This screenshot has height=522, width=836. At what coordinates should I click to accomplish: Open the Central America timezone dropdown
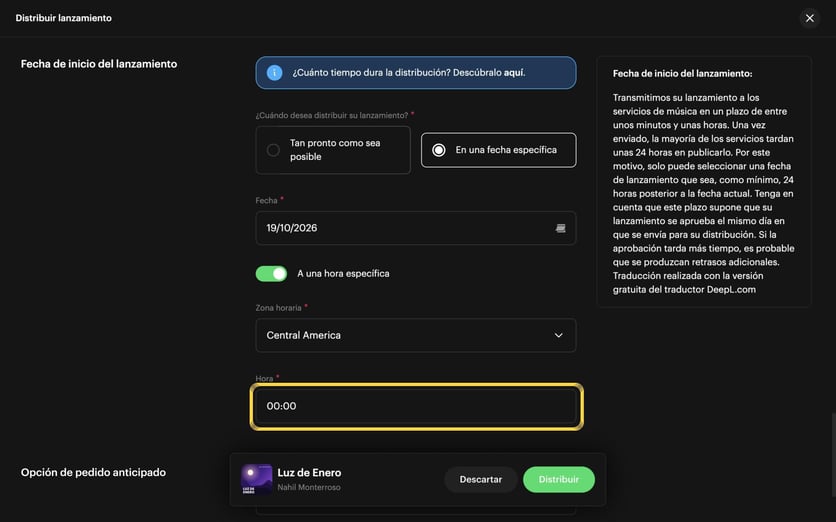pos(416,335)
